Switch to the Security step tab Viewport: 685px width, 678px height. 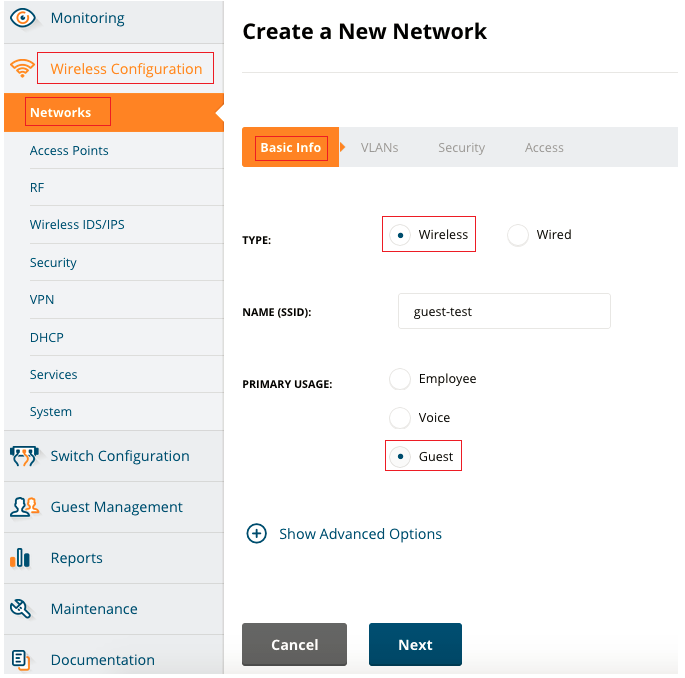pyautogui.click(x=461, y=148)
